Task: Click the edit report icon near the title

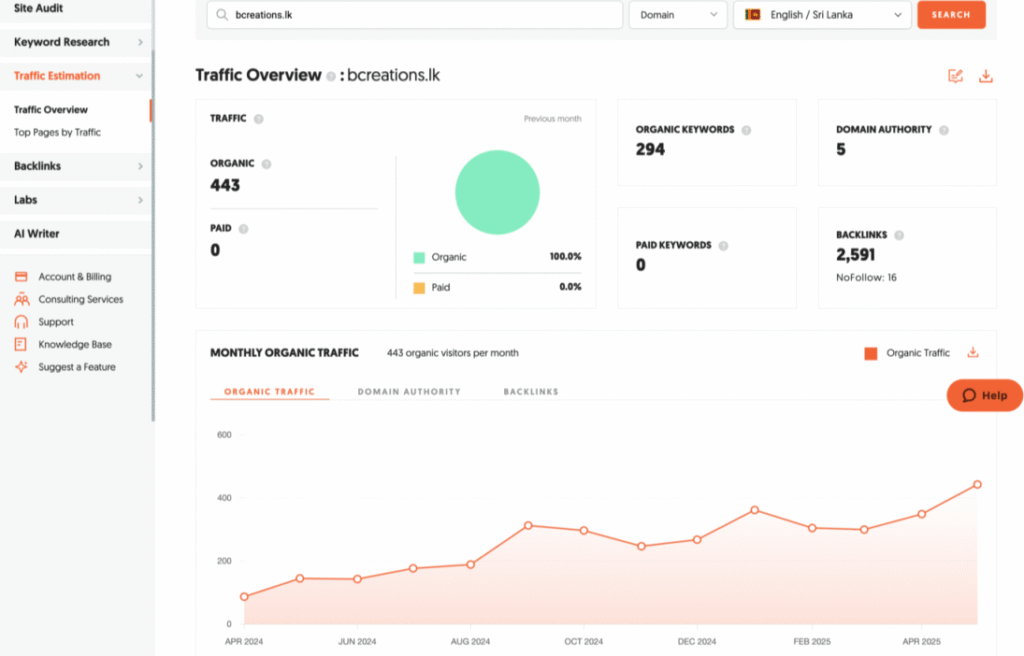Action: pyautogui.click(x=955, y=76)
